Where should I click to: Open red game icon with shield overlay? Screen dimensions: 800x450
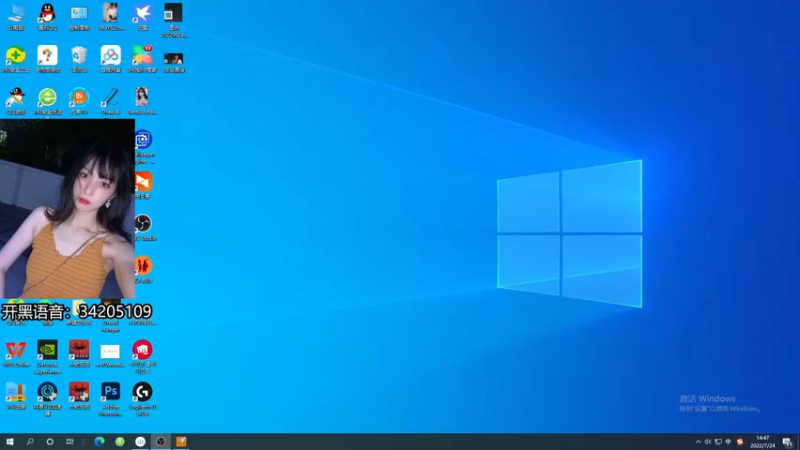pyautogui.click(x=79, y=396)
